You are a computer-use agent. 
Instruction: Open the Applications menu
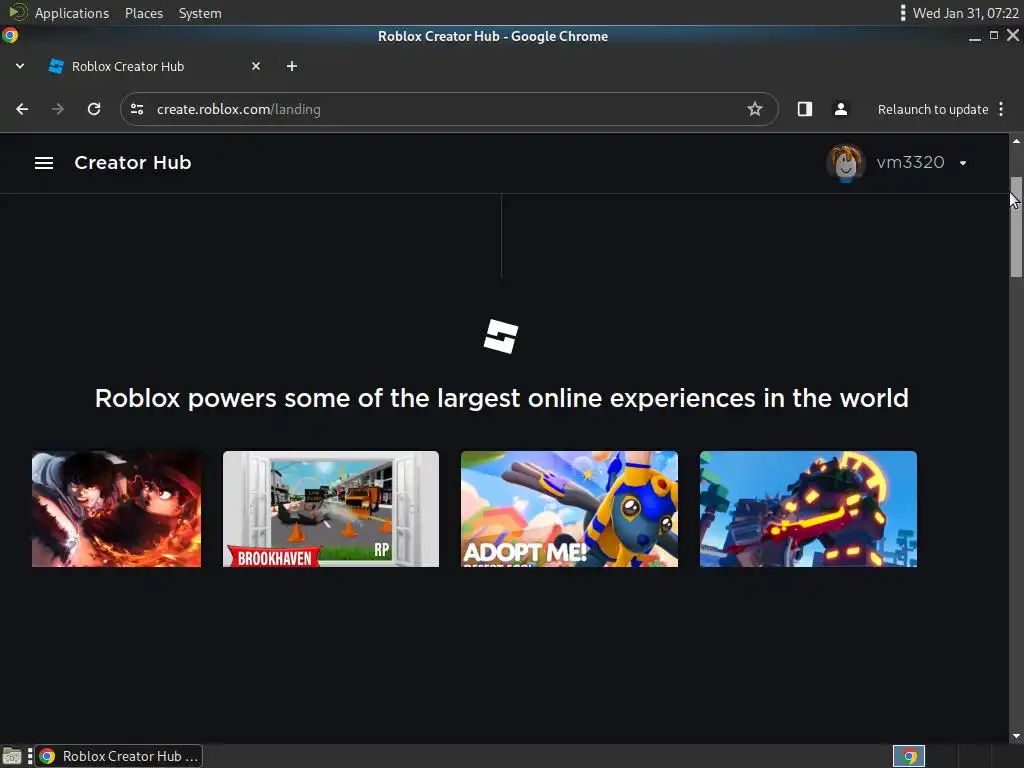72,13
